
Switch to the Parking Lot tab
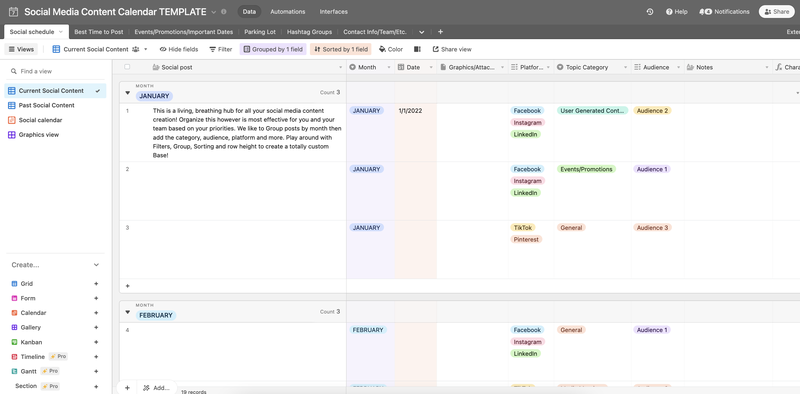pos(260,32)
